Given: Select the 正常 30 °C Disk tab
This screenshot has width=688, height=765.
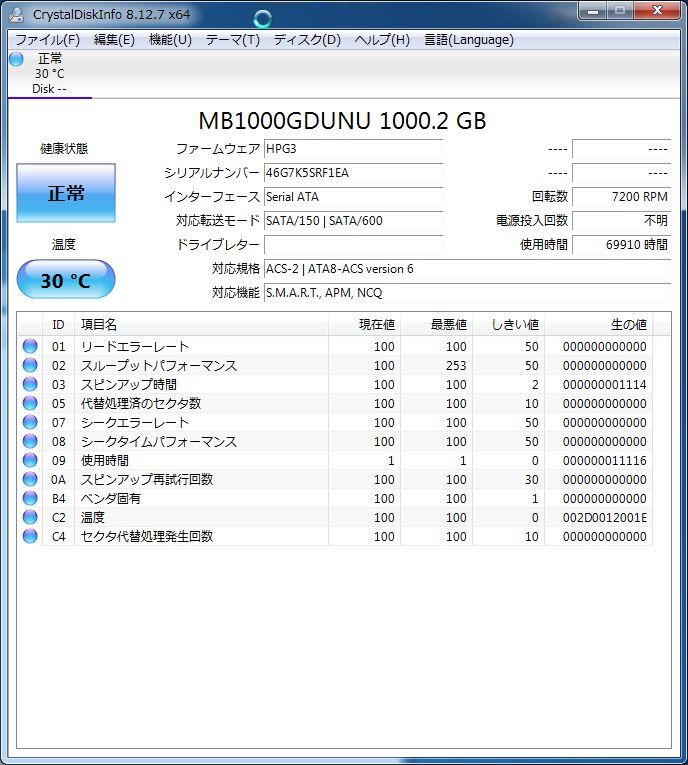Looking at the screenshot, I should pos(49,74).
